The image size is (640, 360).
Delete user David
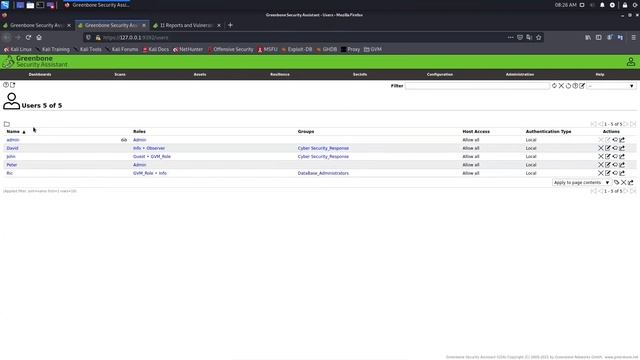pyautogui.click(x=601, y=148)
